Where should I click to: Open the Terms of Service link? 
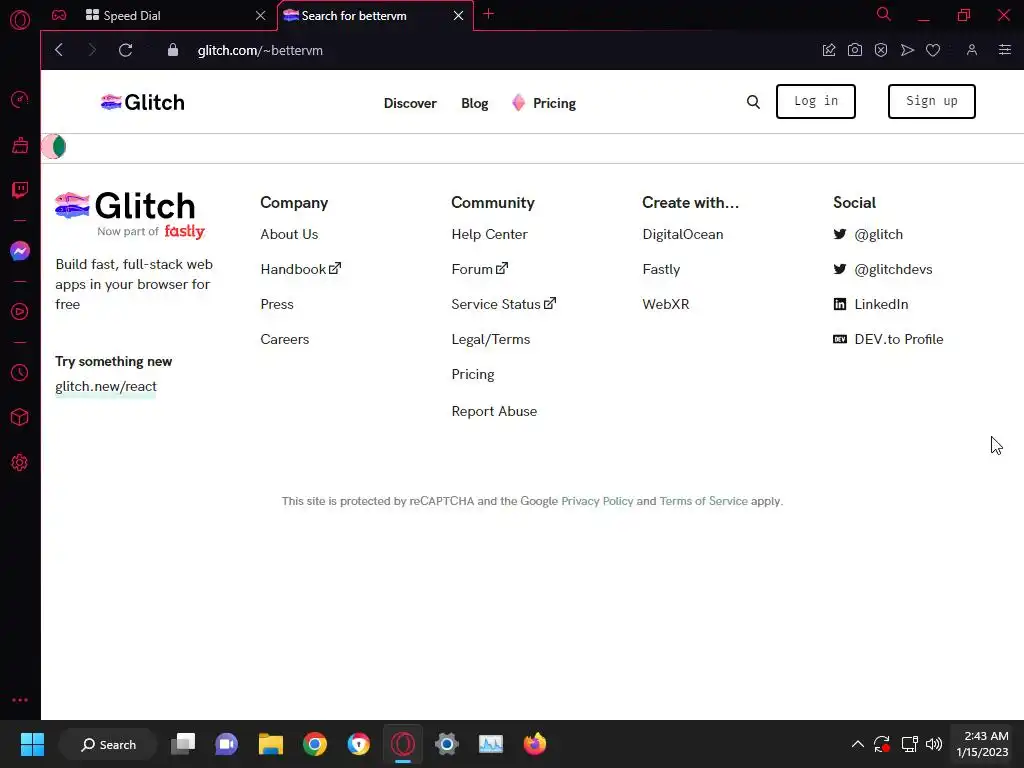703,501
